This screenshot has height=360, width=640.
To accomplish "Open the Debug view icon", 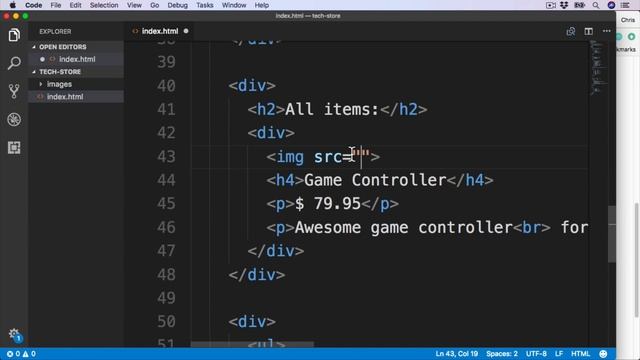I will point(14,120).
